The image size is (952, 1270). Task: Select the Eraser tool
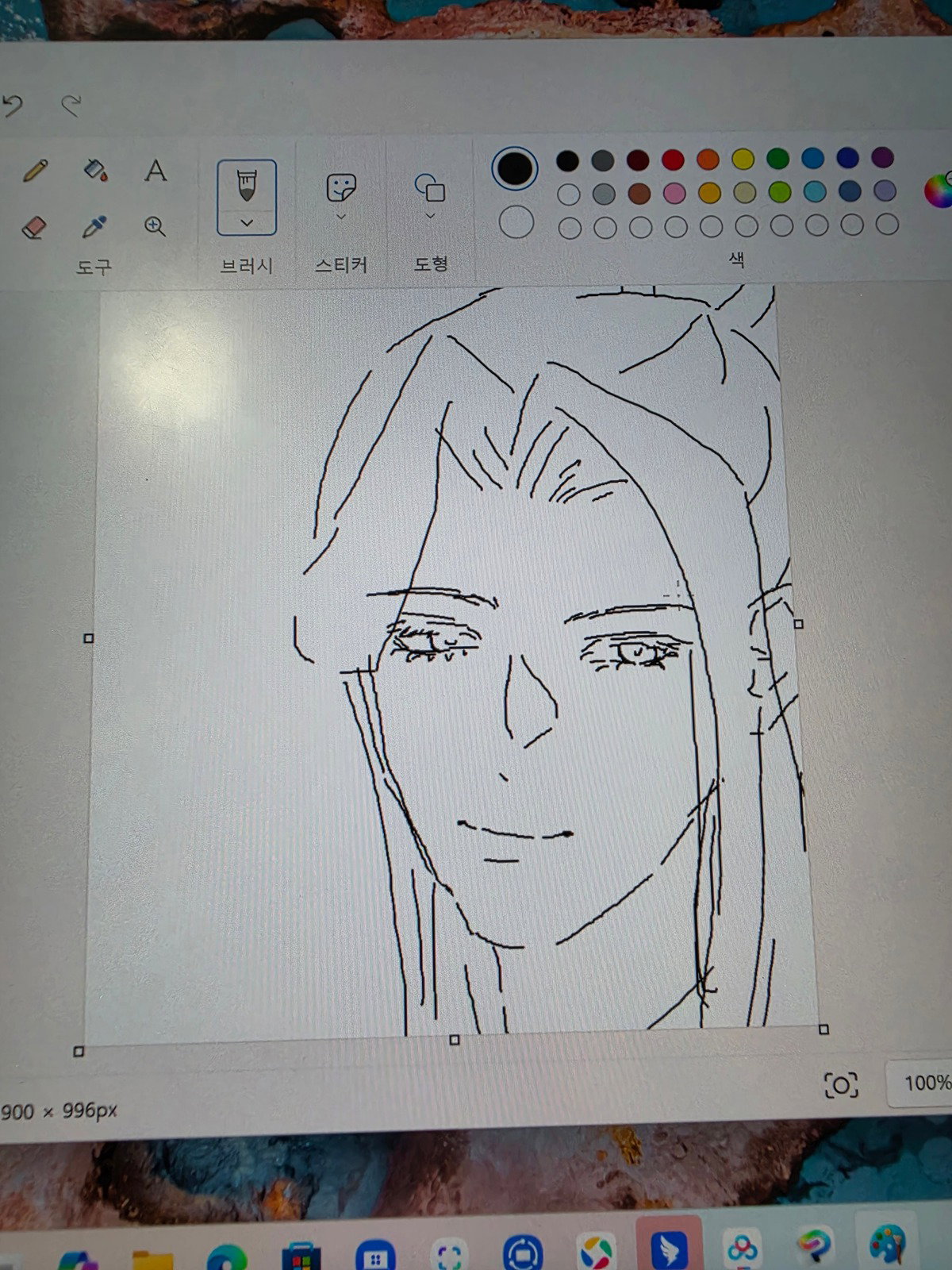point(33,228)
